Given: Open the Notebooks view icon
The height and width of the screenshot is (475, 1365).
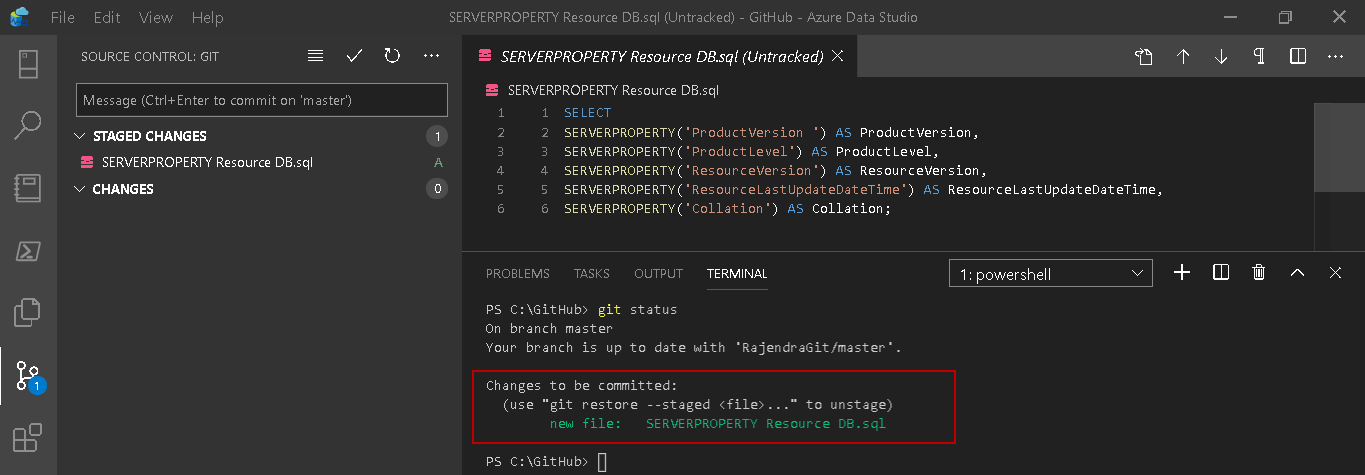Looking at the screenshot, I should 28,188.
